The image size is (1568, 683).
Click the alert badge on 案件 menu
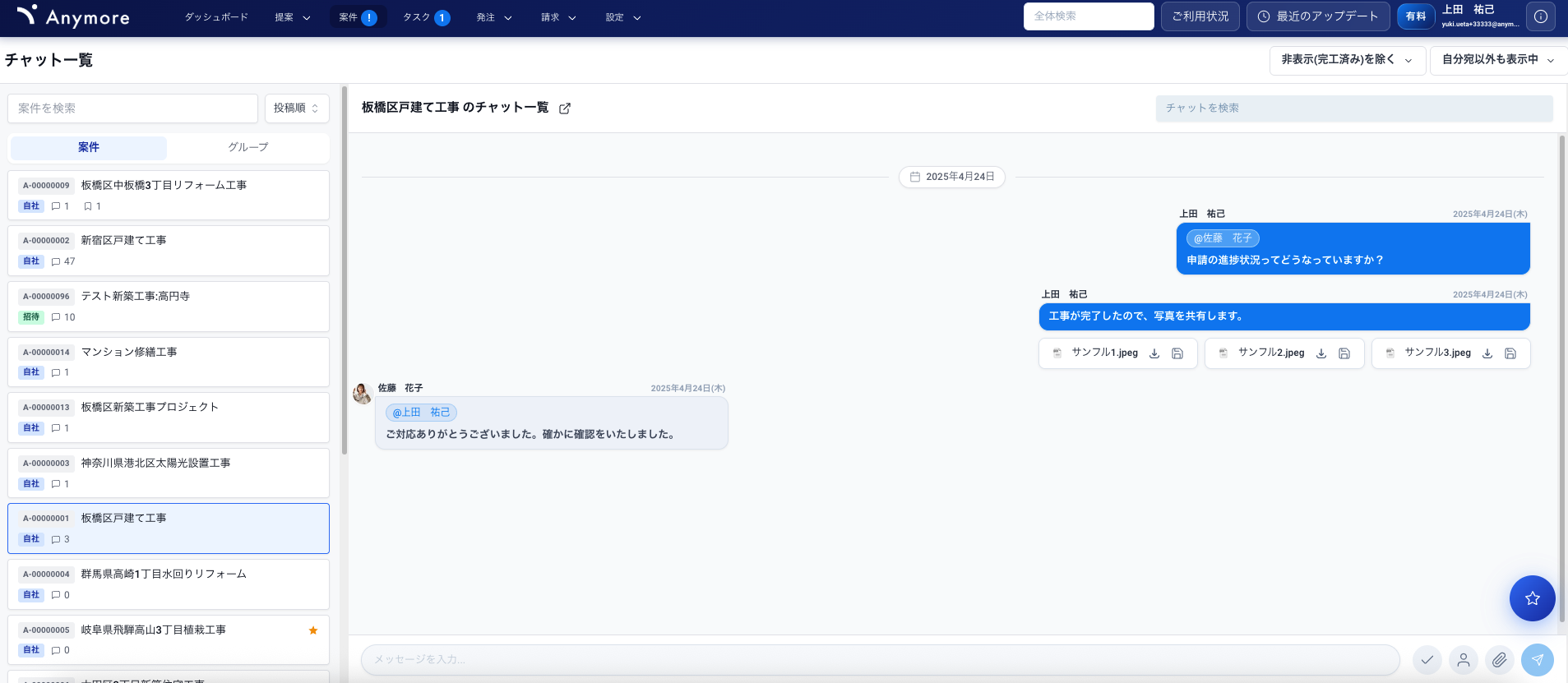tap(369, 17)
